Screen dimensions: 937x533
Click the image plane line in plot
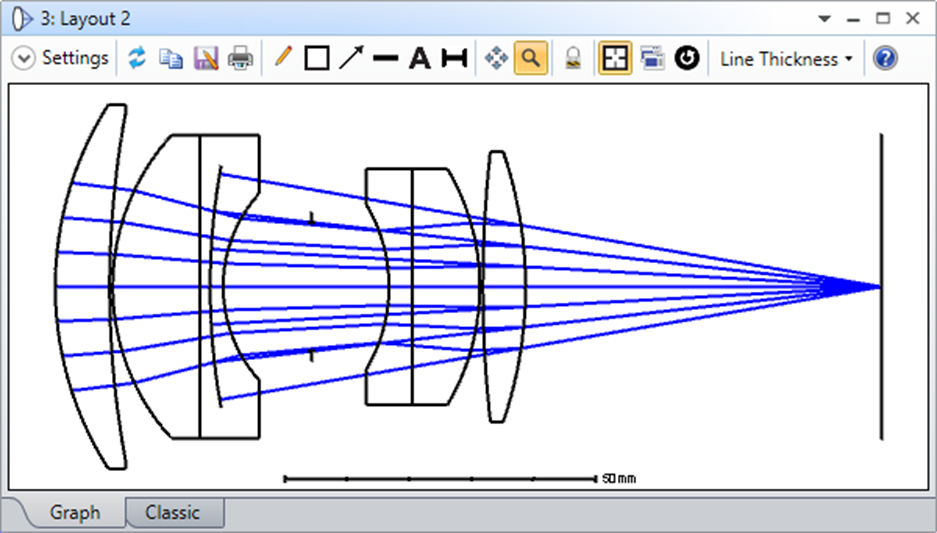[x=881, y=287]
